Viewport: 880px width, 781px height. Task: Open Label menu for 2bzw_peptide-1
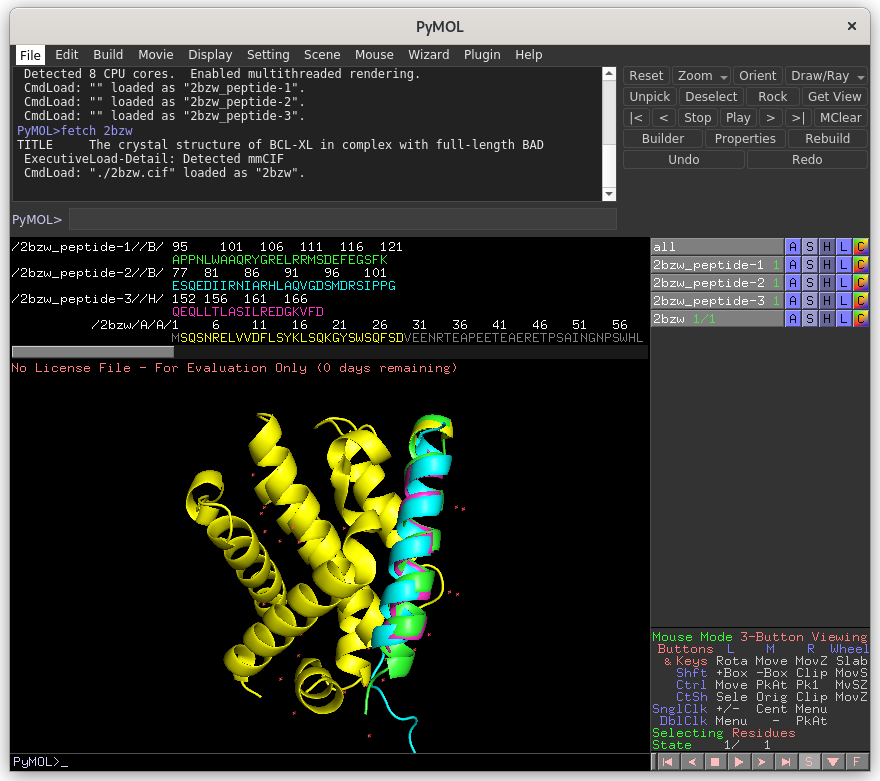click(x=844, y=264)
